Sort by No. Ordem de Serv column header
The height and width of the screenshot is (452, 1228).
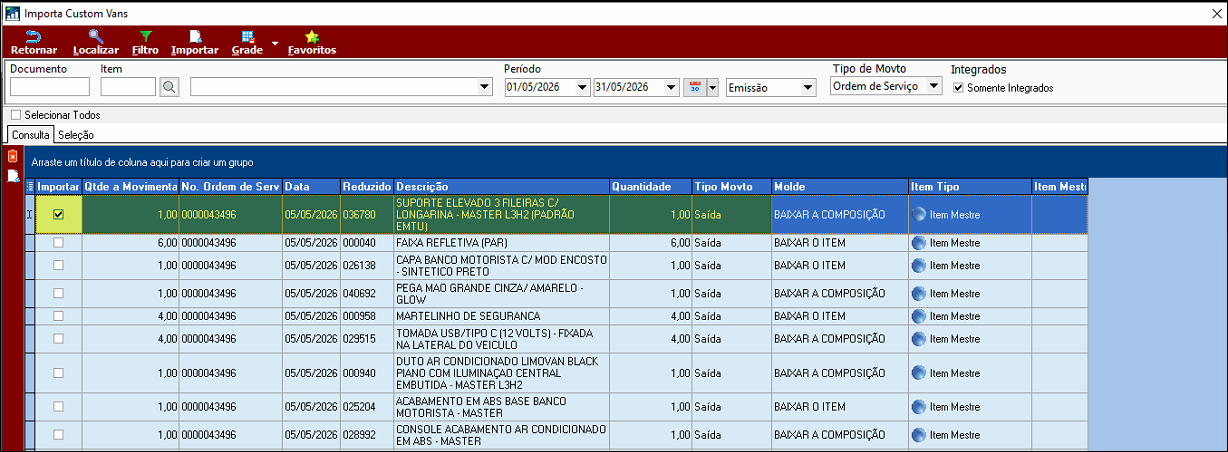231,187
